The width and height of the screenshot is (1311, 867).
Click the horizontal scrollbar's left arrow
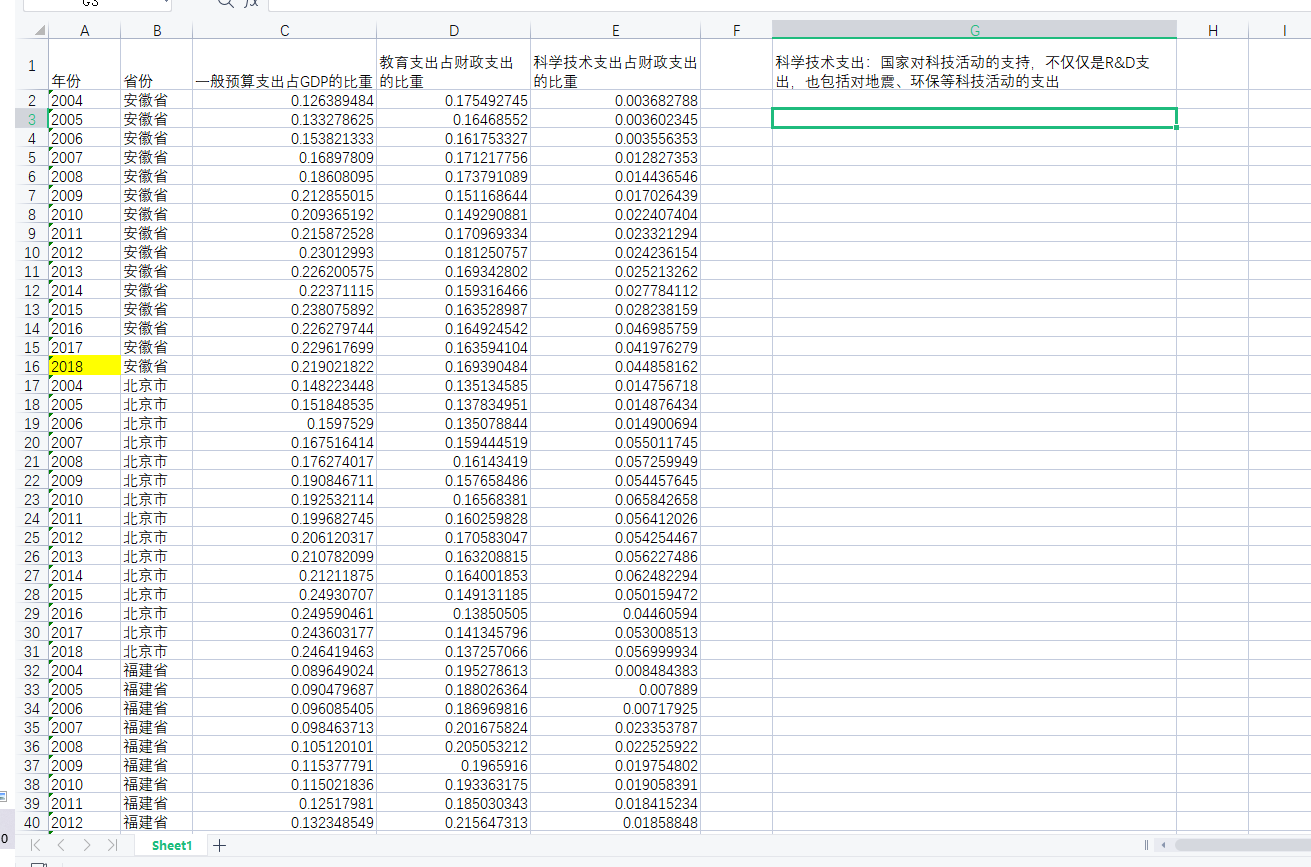(1163, 845)
